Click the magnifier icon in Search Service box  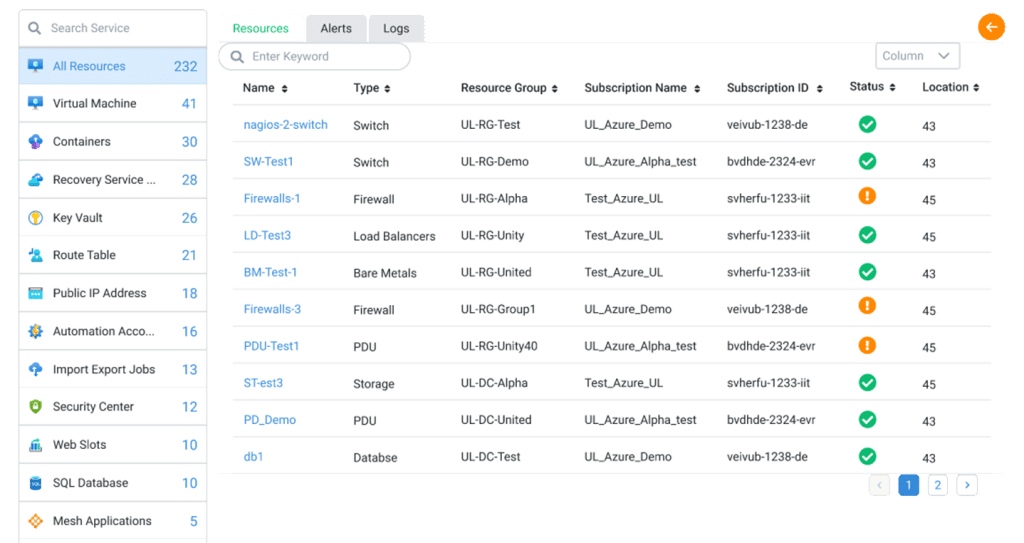point(34,28)
